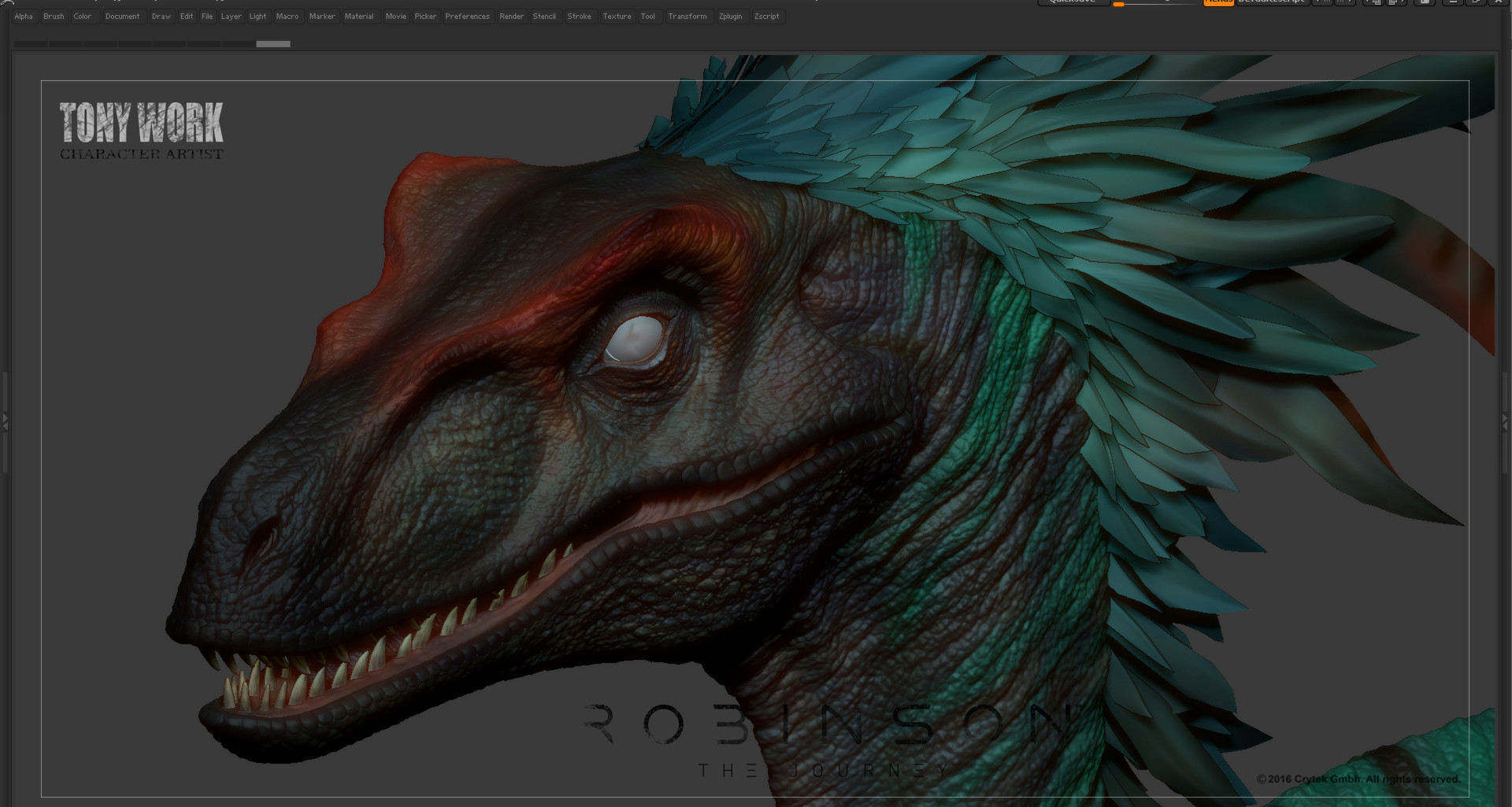Open the File menu
Viewport: 1512px width, 807px height.
207,16
